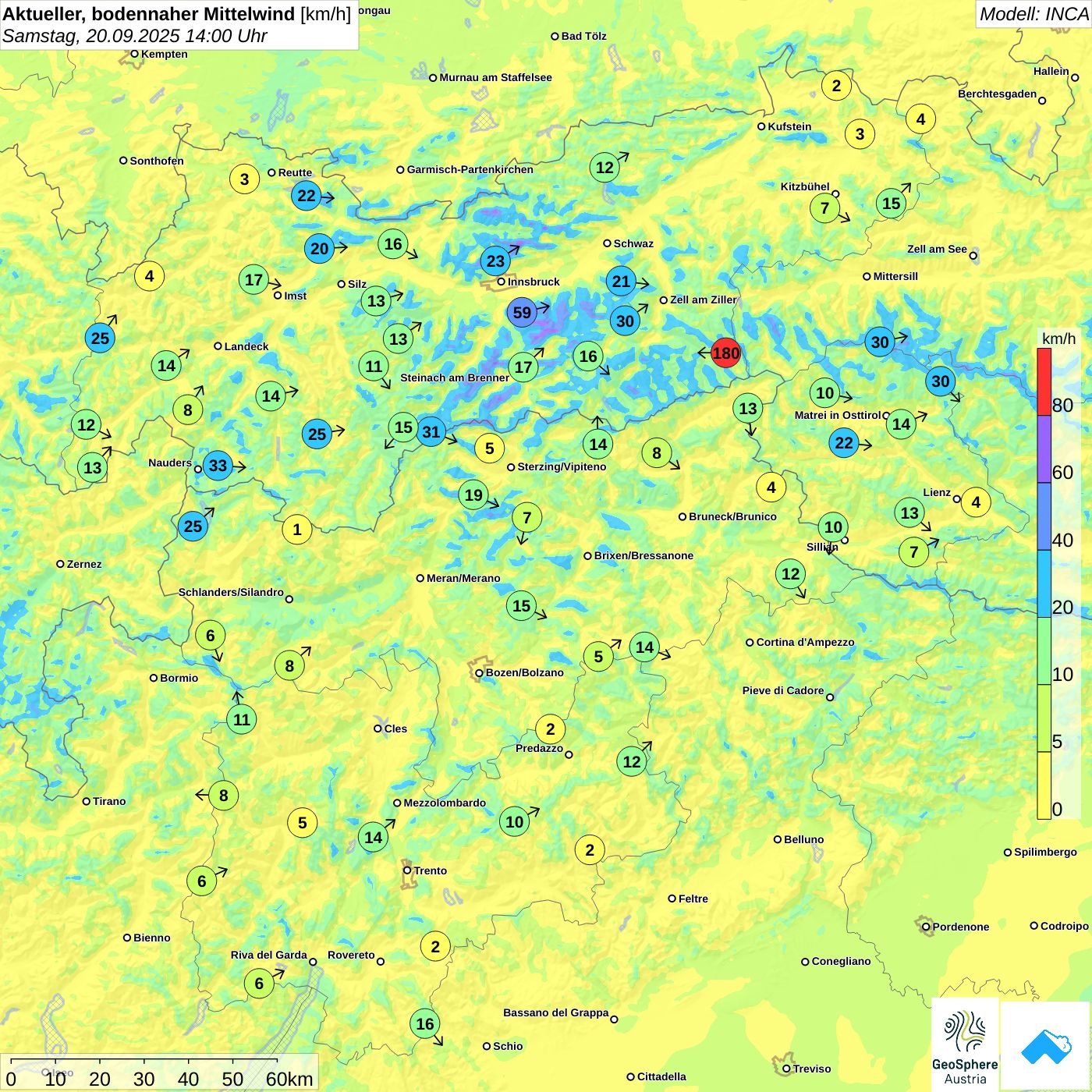Viewport: 1092px width, 1092px height.
Task: Click the Bruneck/Brunico label
Action: [732, 516]
